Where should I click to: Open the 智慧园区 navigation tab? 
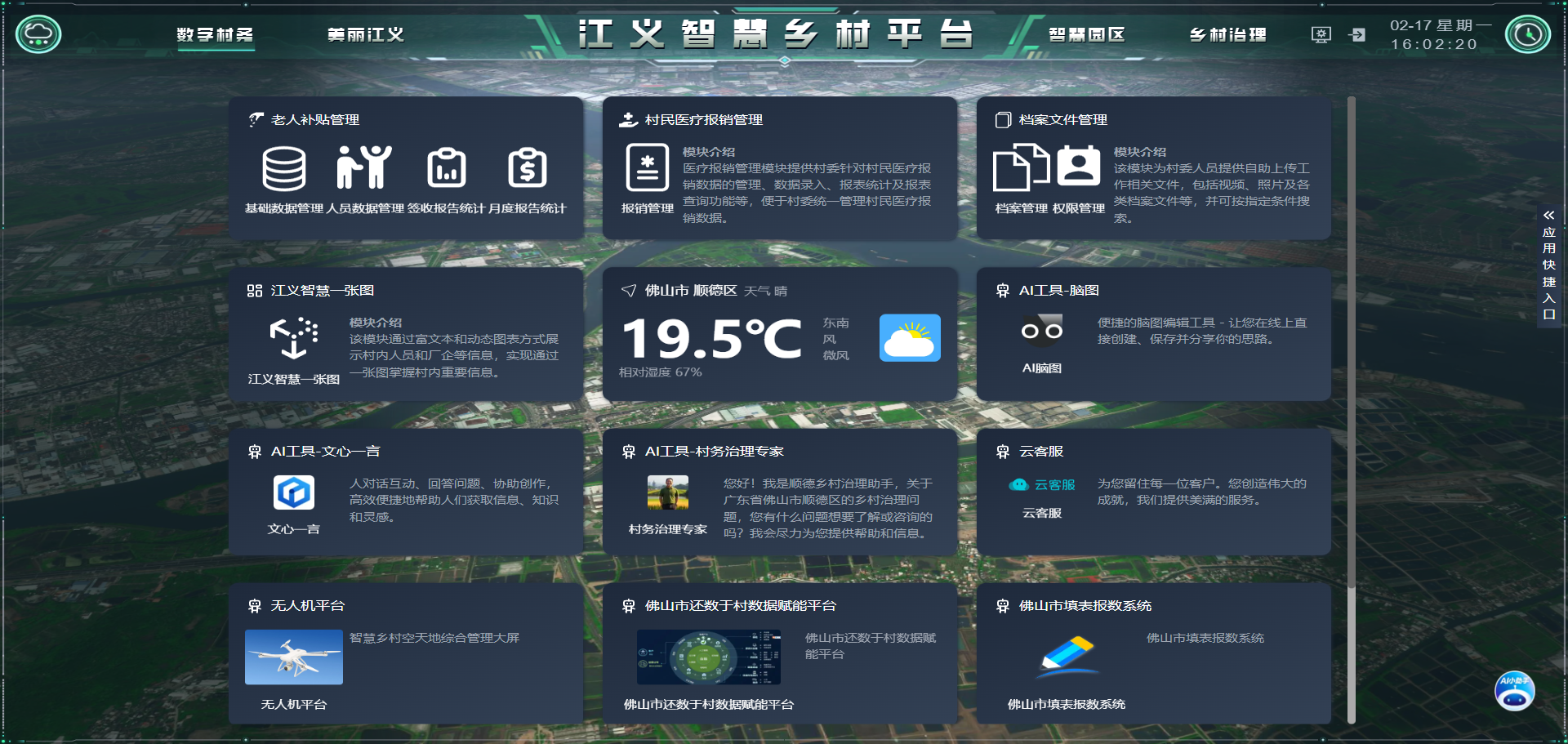[x=1087, y=34]
